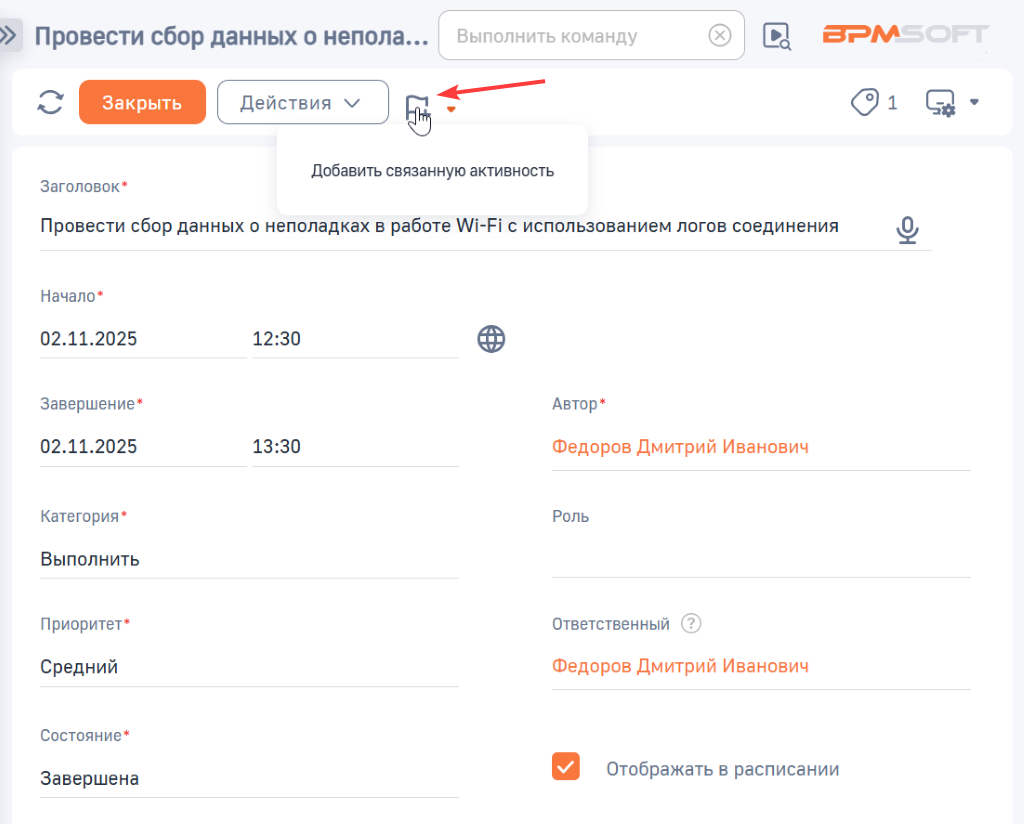1024x824 pixels.
Task: Click the Начало time 12:30
Action: pos(355,339)
